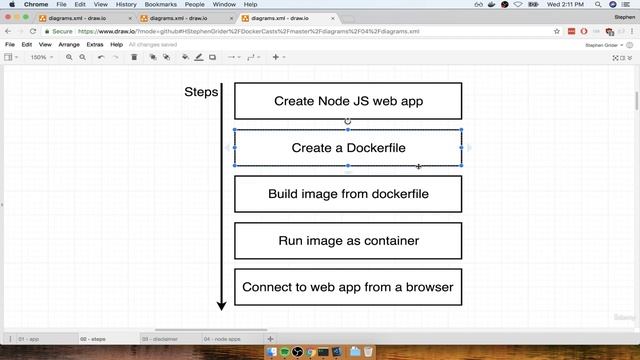Open the connection arrow style dropdown
640x360 pixels.
[x=234, y=58]
